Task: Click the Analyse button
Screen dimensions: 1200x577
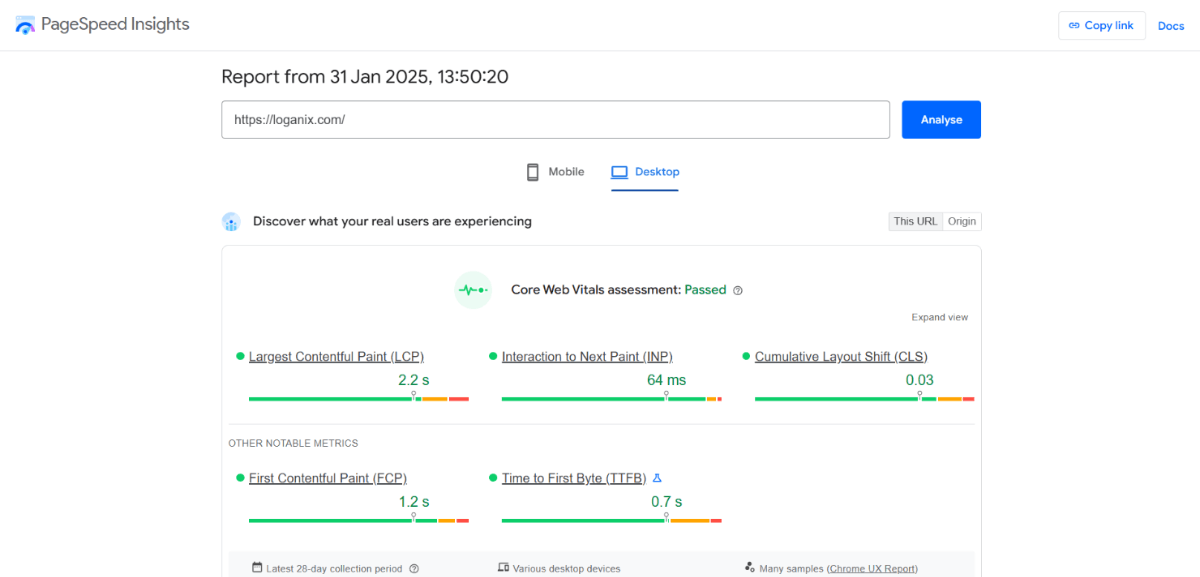Action: point(941,119)
